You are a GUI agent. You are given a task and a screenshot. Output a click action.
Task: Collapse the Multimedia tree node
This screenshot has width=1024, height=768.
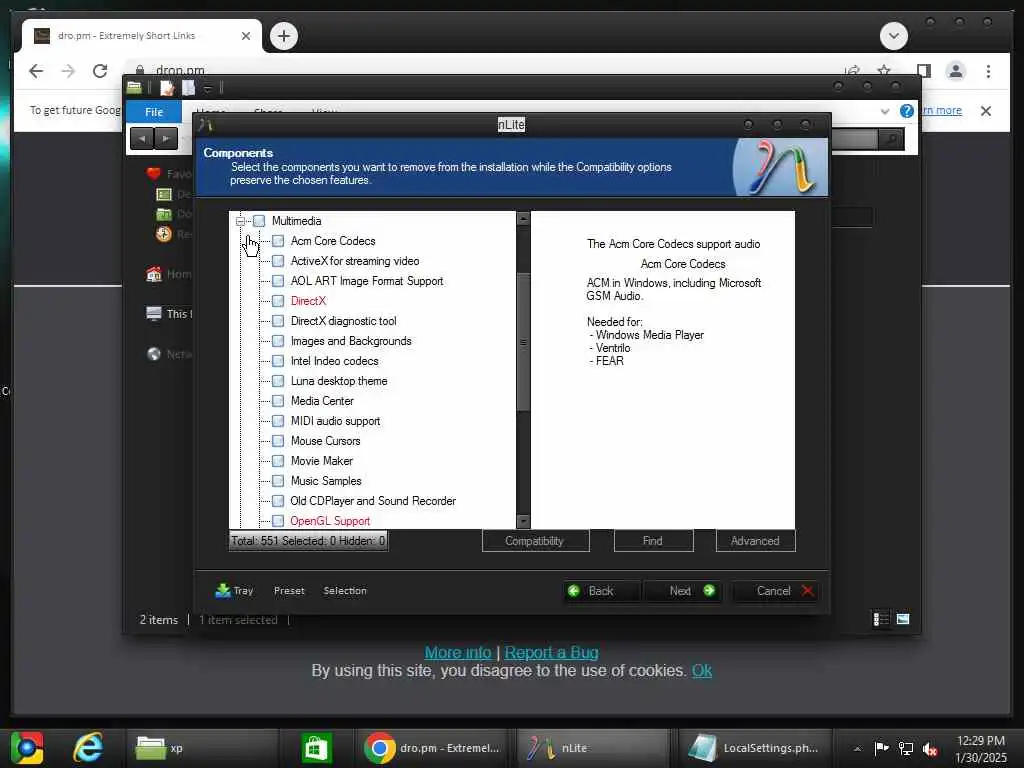coord(240,221)
